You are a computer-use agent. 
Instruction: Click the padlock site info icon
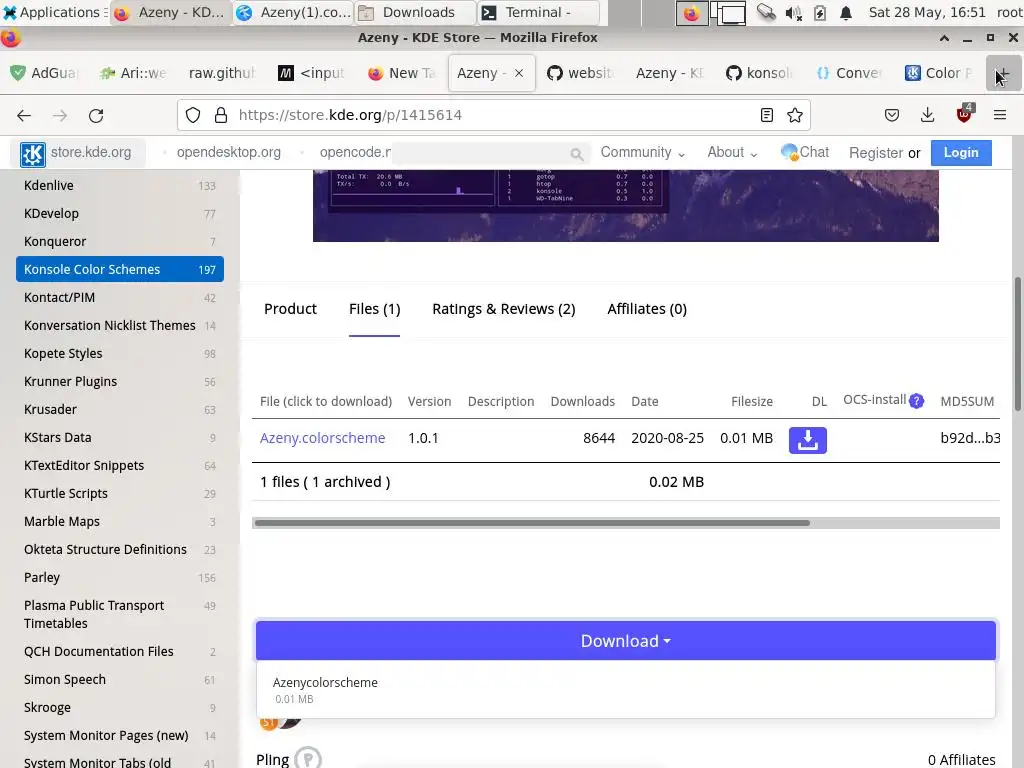(221, 116)
